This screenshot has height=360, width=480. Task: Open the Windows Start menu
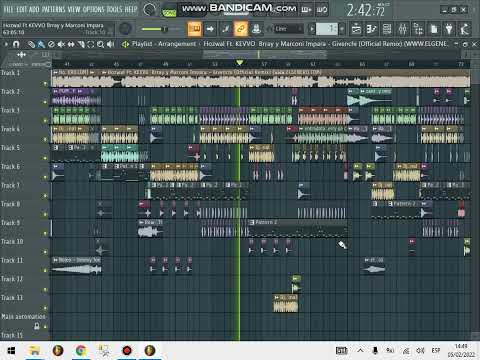11,351
